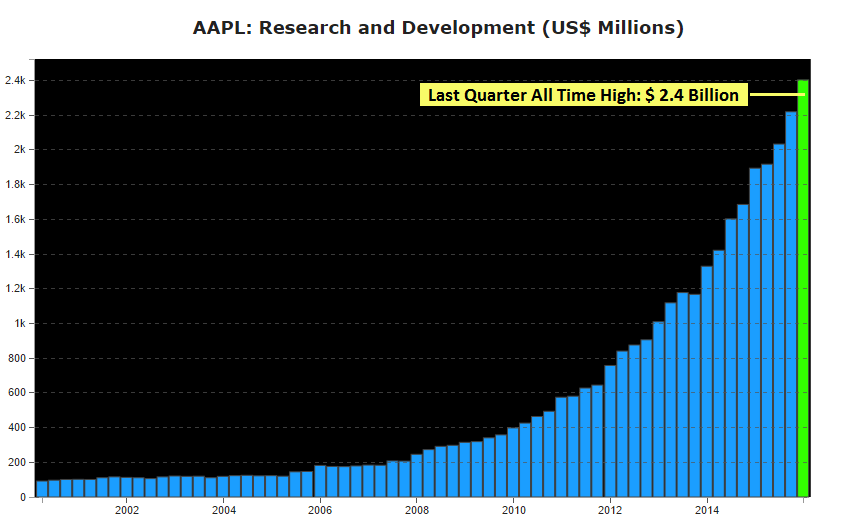Select the blue bar reaching 2.2k
Image resolution: width=842 pixels, height=526 pixels.
click(x=791, y=304)
